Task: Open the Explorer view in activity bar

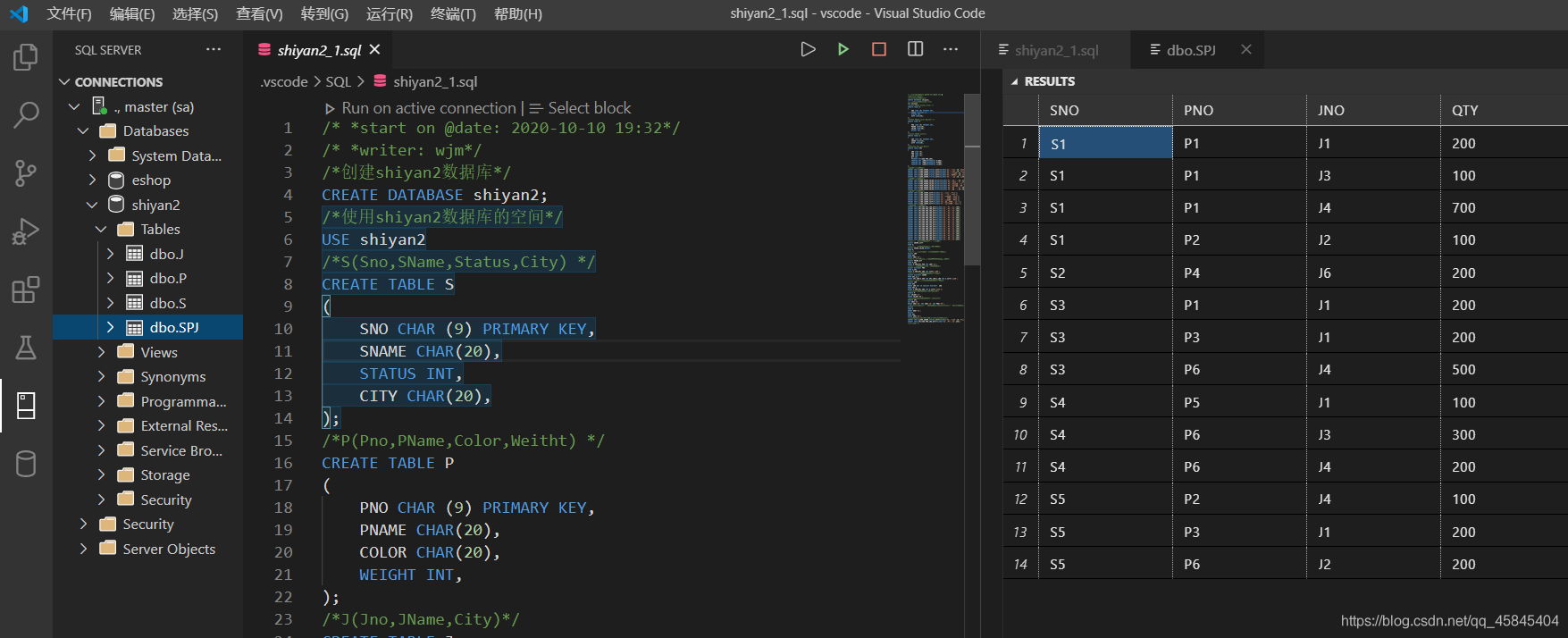Action: (26, 57)
